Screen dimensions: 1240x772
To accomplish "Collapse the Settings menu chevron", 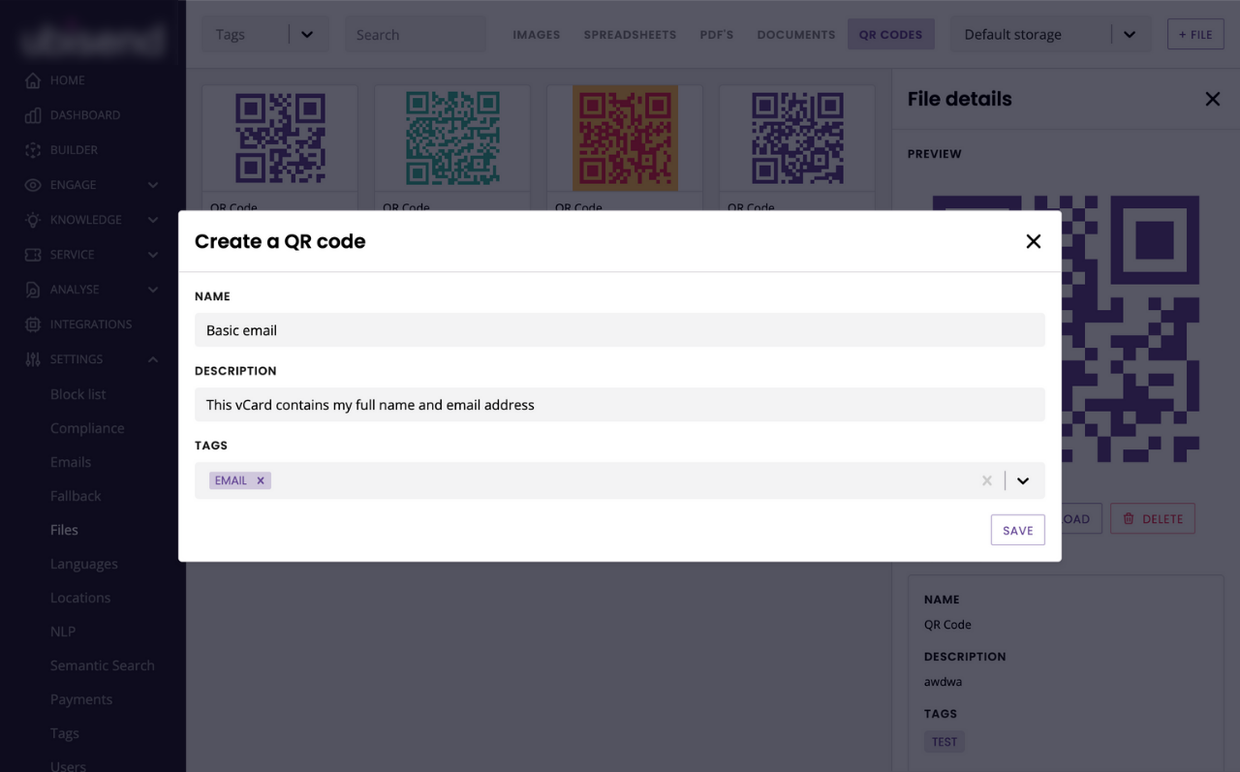I will pos(153,359).
